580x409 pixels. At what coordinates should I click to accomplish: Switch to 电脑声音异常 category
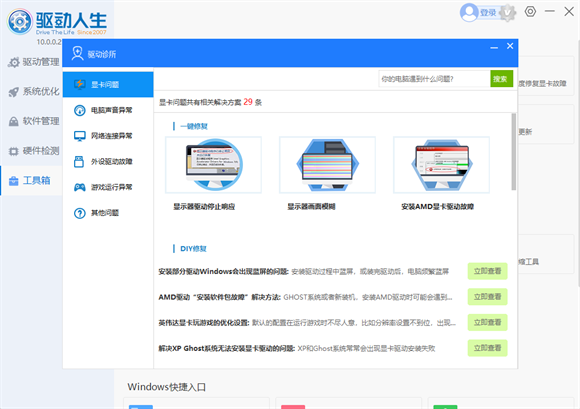(108, 110)
